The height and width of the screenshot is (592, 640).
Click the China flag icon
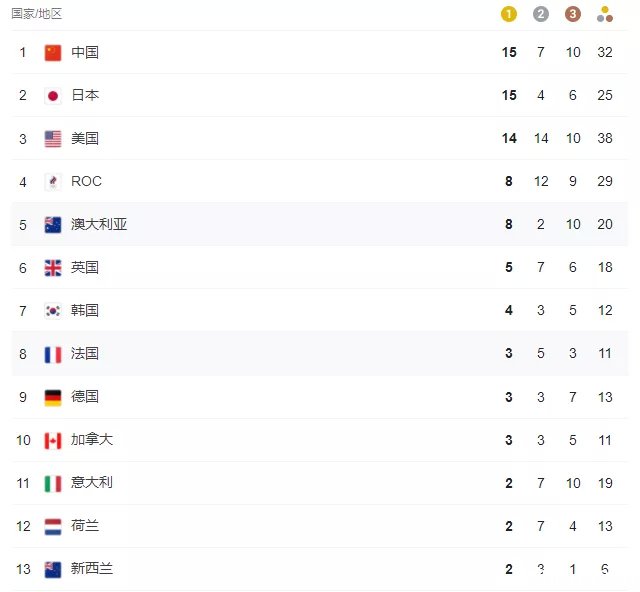pos(53,53)
